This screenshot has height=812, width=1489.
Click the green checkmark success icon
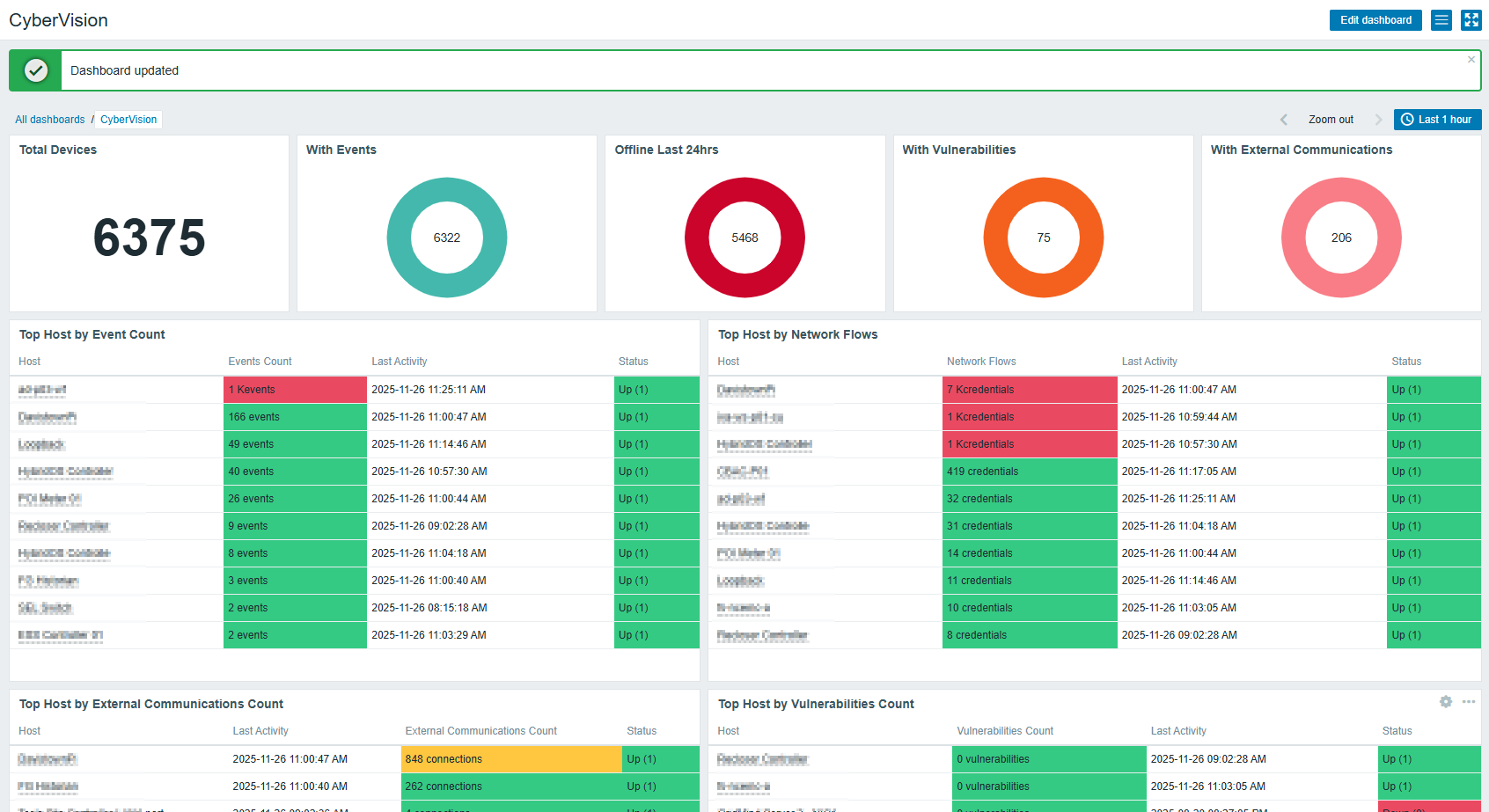click(36, 70)
